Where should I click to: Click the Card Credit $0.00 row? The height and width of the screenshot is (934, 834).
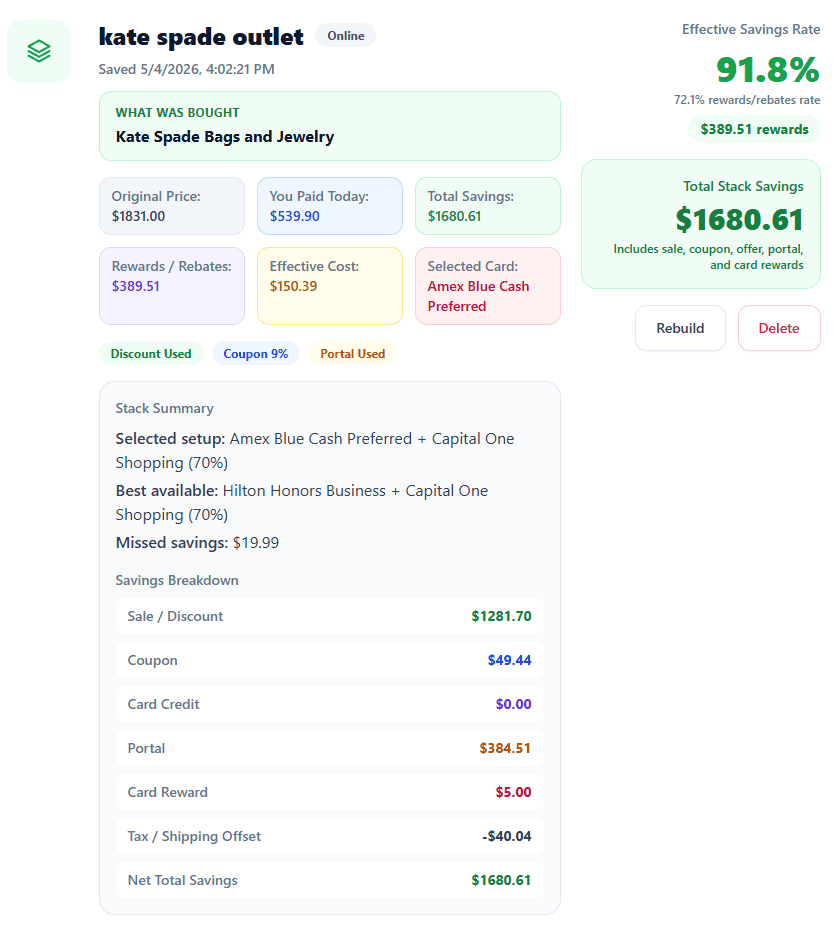pos(330,704)
